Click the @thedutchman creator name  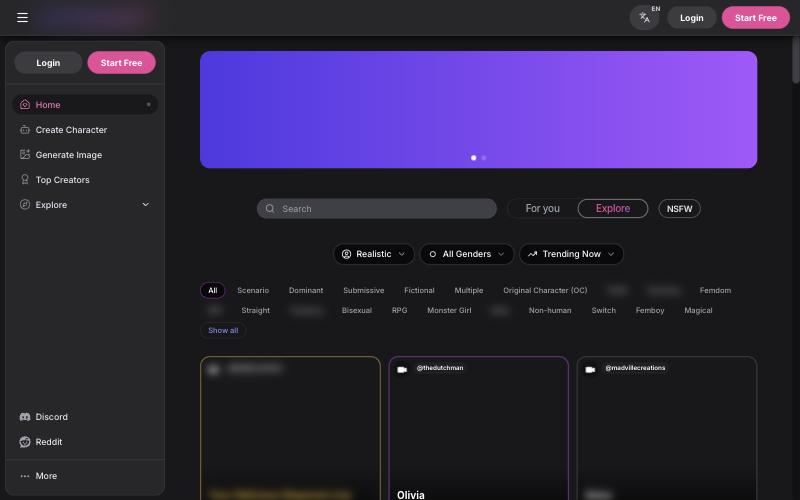440,368
